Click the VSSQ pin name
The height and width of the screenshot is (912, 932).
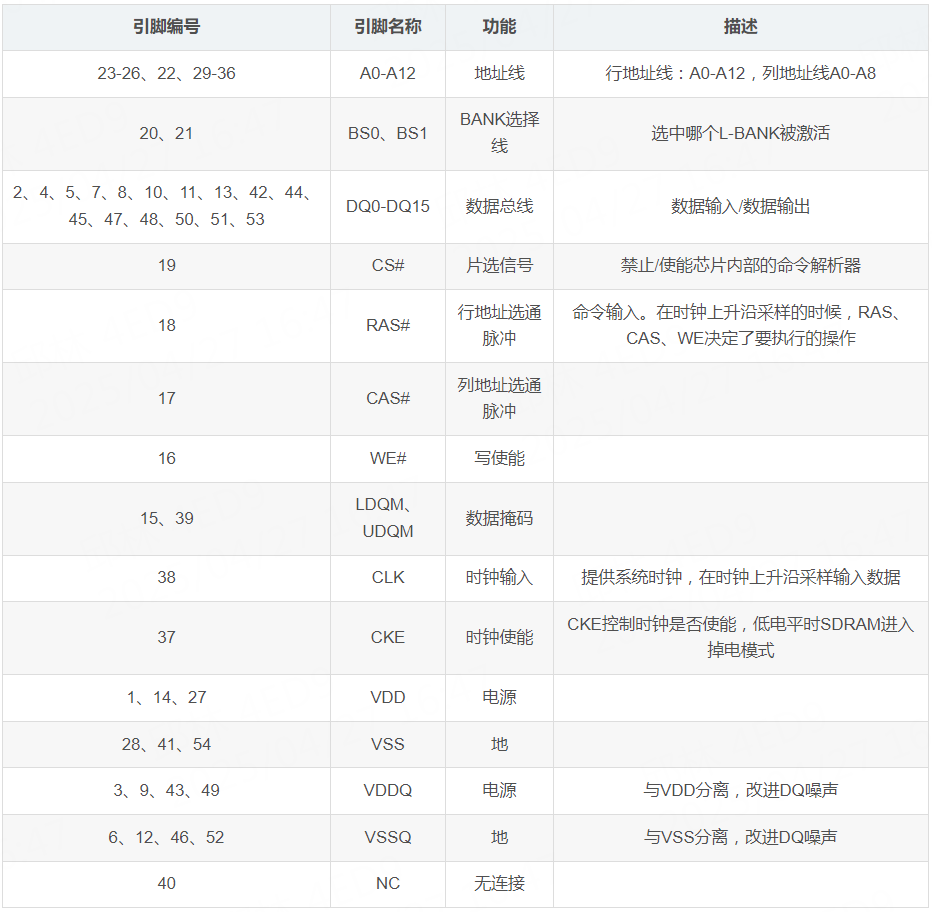(388, 838)
